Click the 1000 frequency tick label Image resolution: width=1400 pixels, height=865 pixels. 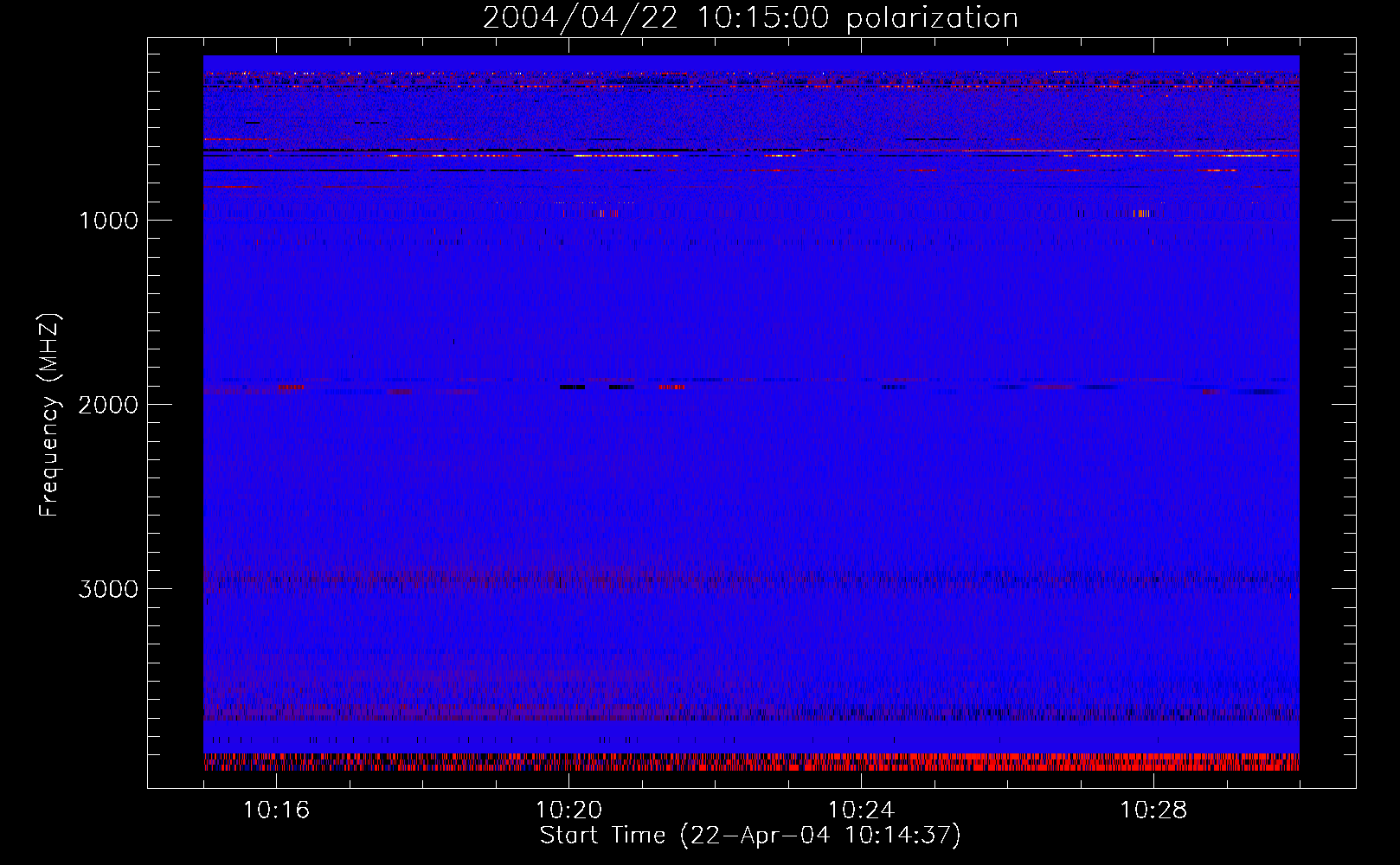pyautogui.click(x=108, y=221)
